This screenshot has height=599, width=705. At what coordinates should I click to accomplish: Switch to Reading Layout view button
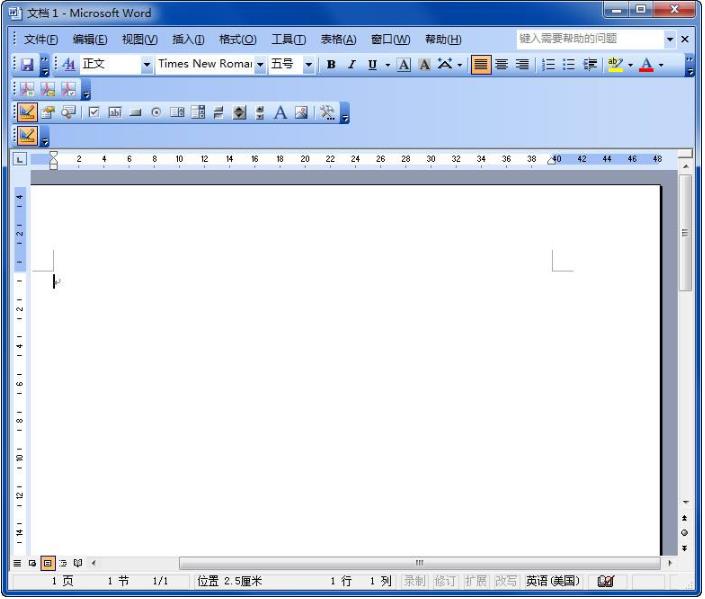[x=78, y=563]
